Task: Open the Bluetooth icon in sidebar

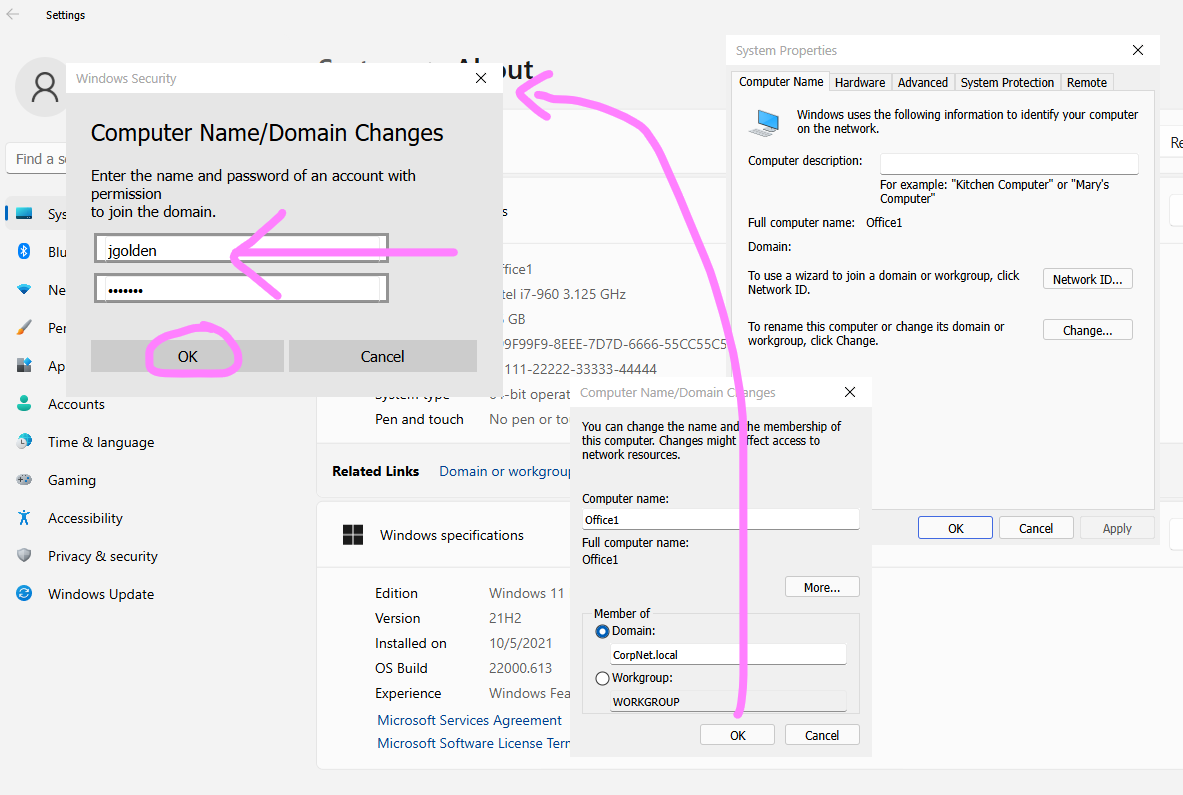Action: coord(24,251)
